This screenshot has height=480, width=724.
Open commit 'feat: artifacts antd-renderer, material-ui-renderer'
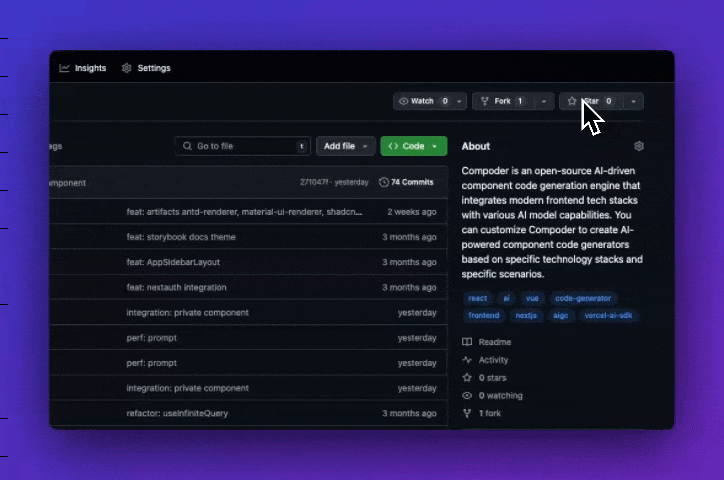click(244, 212)
